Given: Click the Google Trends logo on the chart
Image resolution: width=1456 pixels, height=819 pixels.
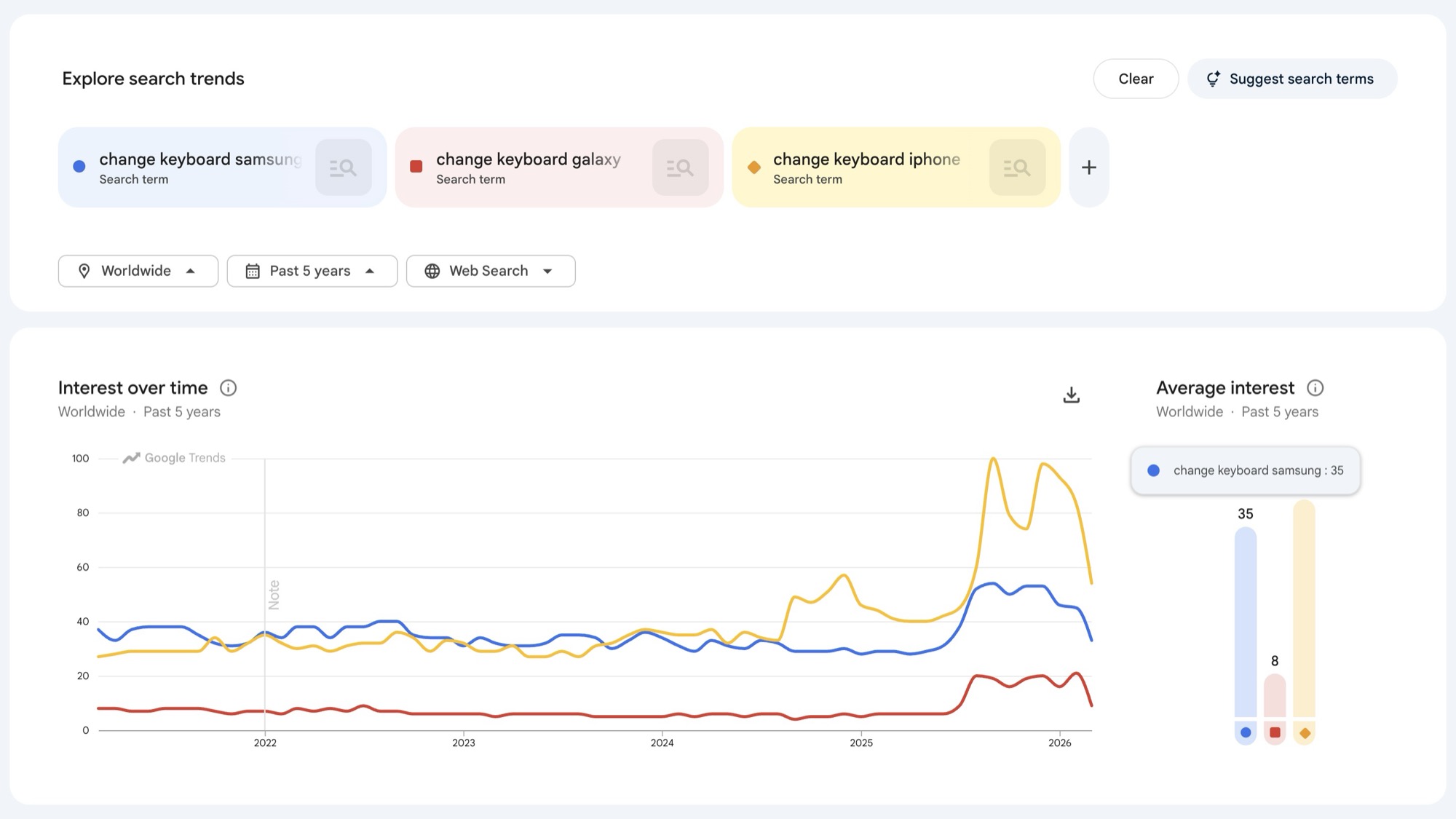Looking at the screenshot, I should tap(173, 457).
